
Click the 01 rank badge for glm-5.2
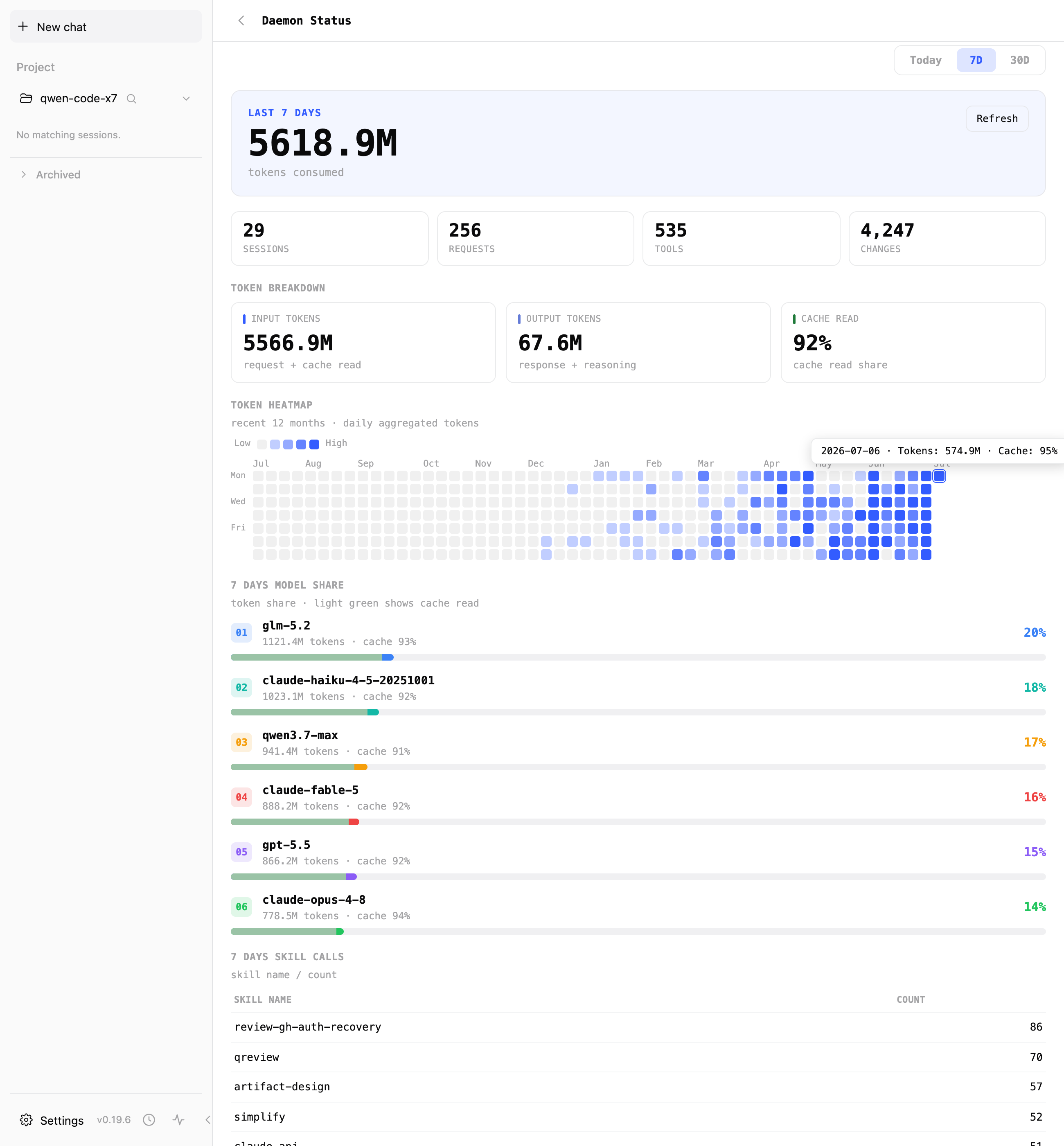pyautogui.click(x=241, y=632)
